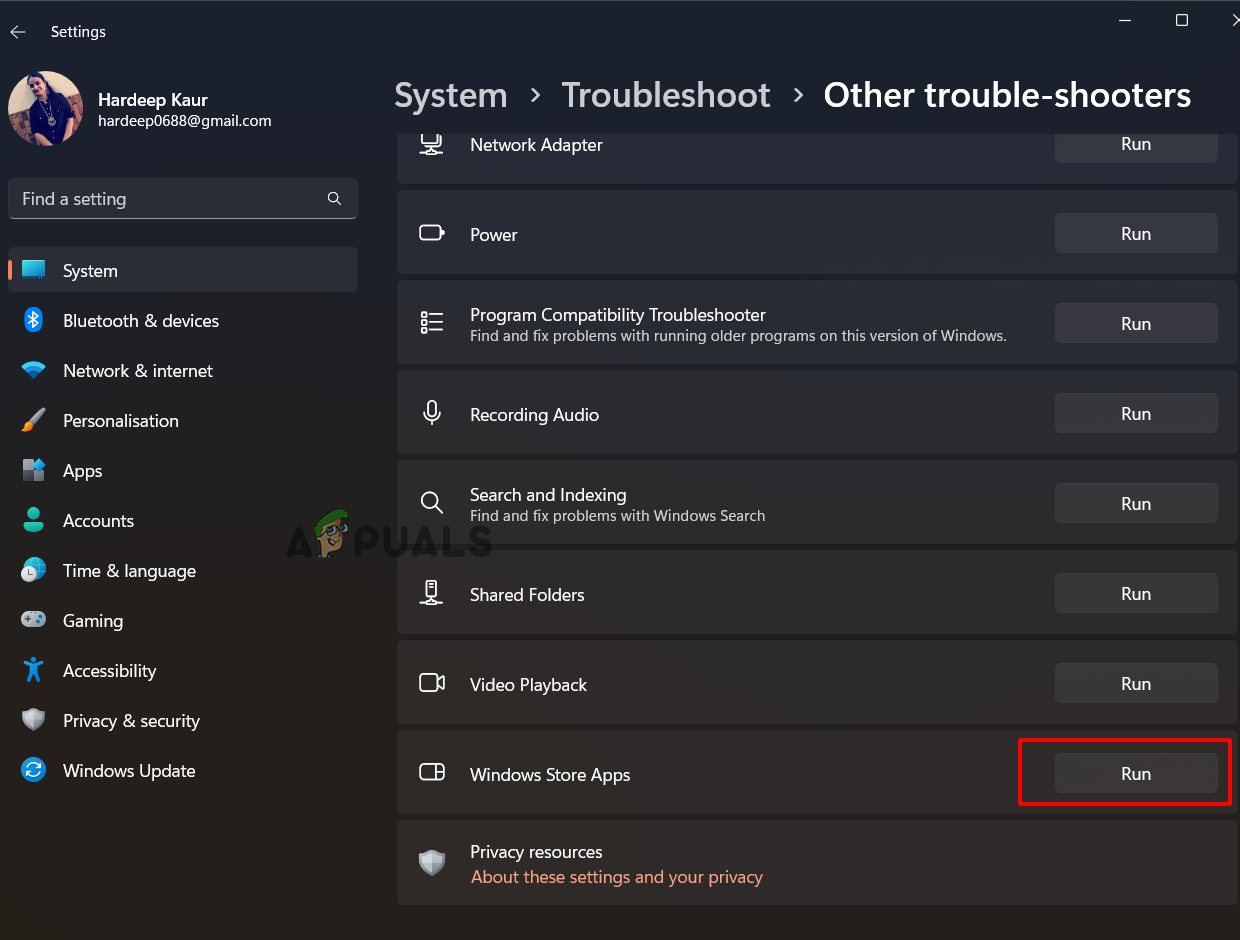Click the back arrow in Settings
Image resolution: width=1240 pixels, height=940 pixels.
(x=18, y=32)
